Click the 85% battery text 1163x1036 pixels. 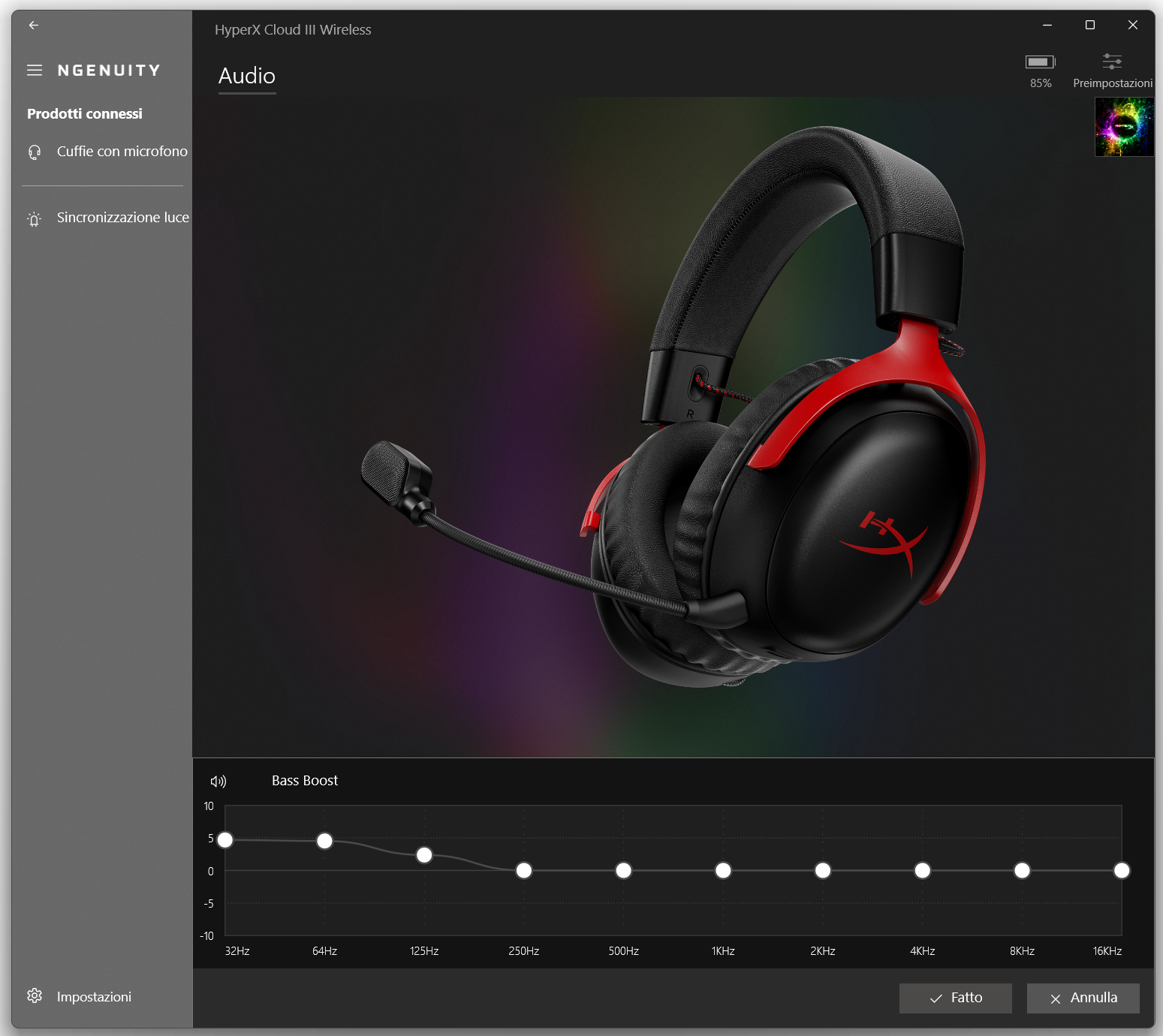[1041, 83]
